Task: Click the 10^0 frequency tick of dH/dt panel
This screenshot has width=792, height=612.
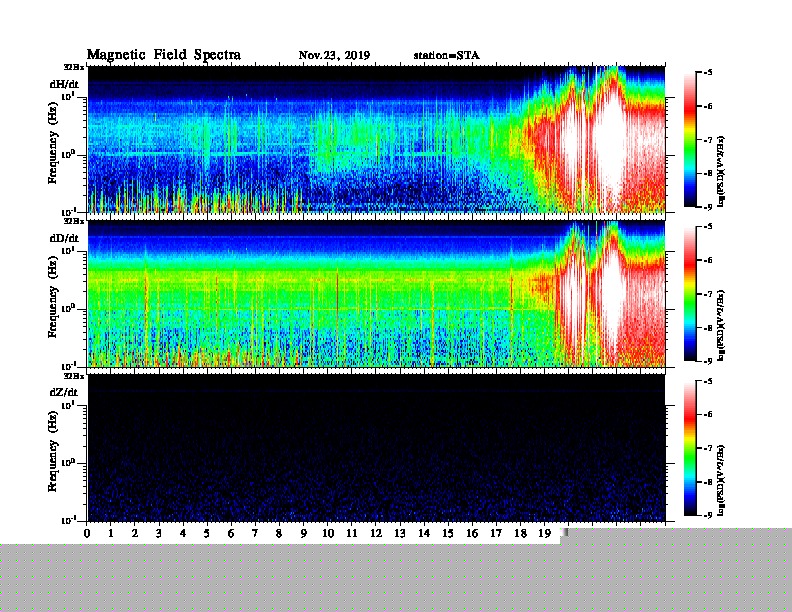Action: pos(68,155)
